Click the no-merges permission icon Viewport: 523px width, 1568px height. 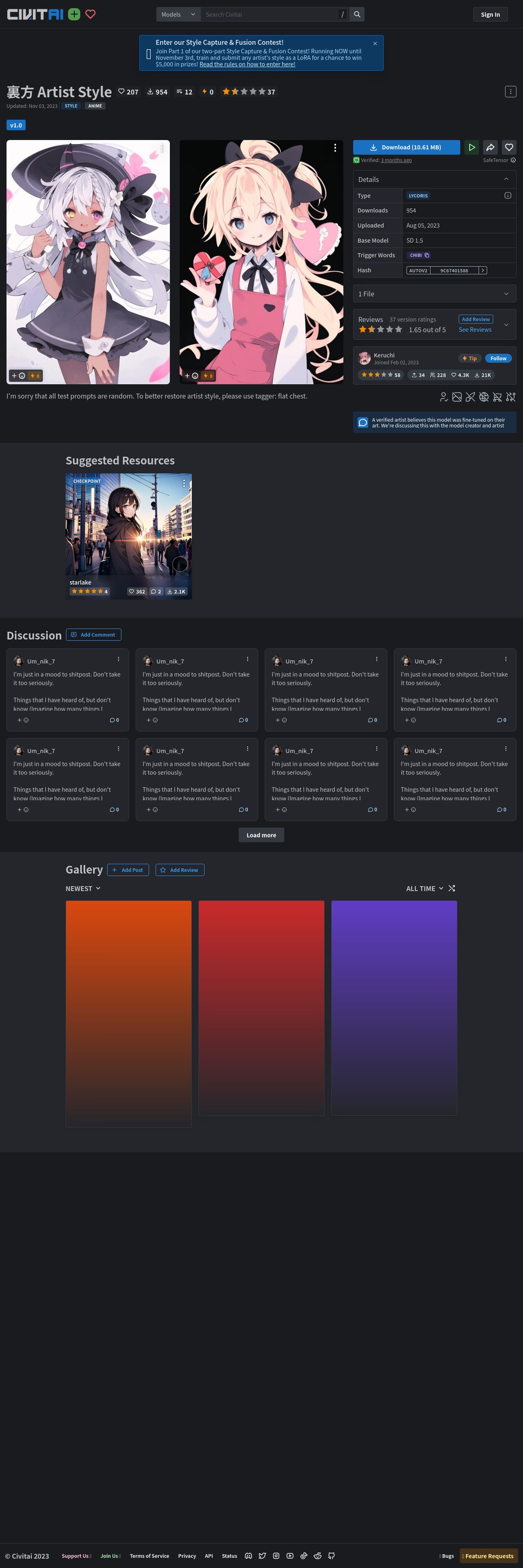click(x=470, y=397)
